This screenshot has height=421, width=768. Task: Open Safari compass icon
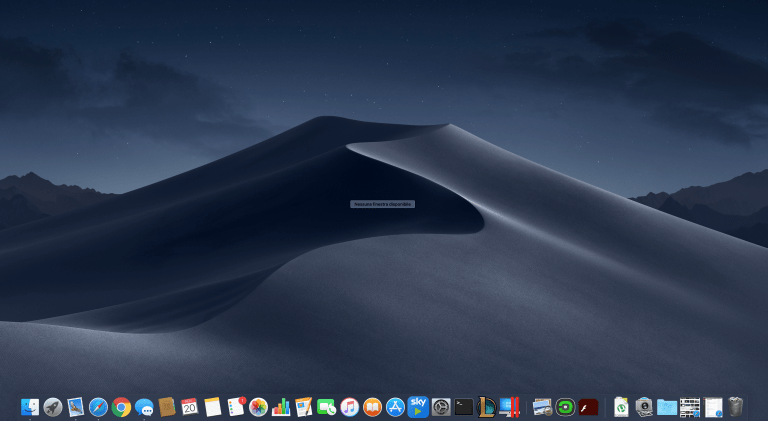98,407
